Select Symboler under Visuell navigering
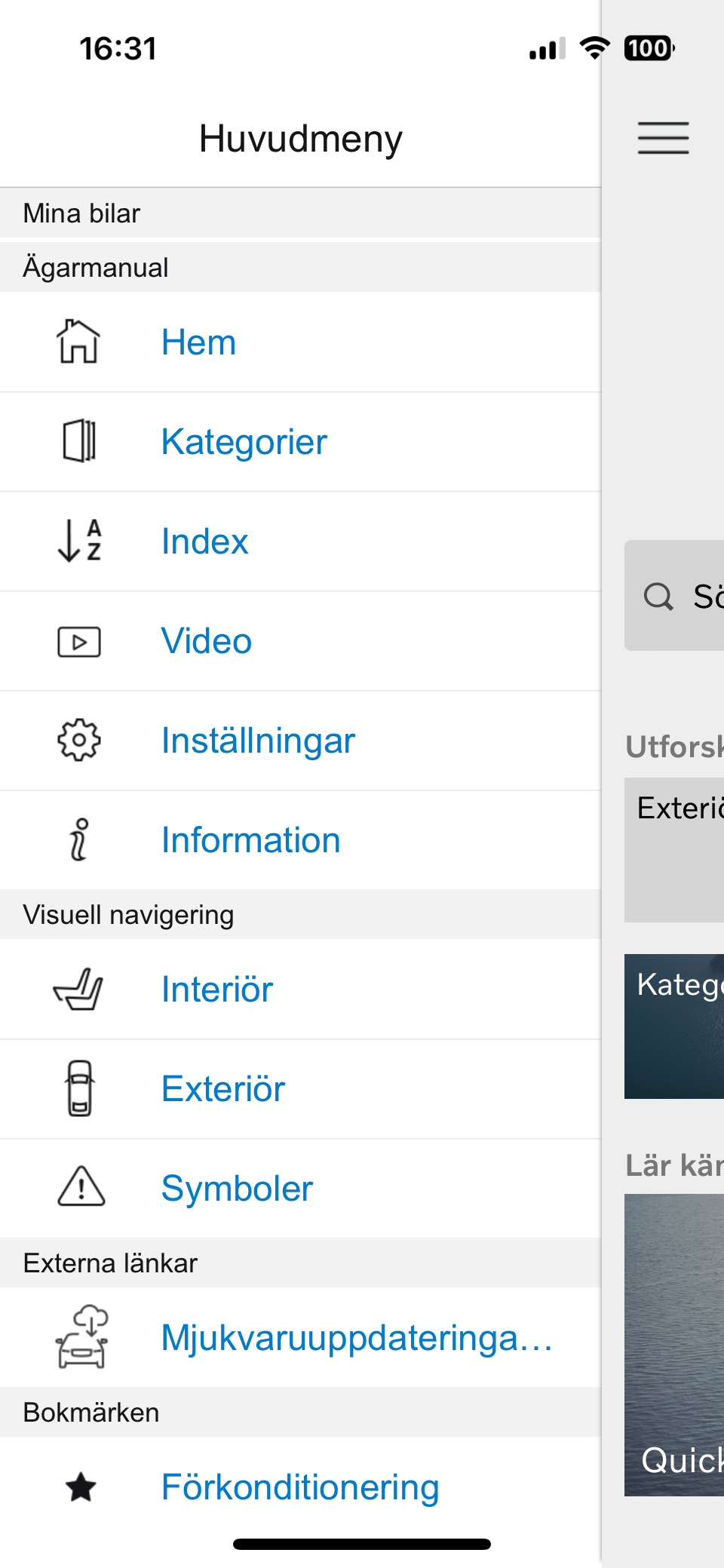 point(300,1189)
